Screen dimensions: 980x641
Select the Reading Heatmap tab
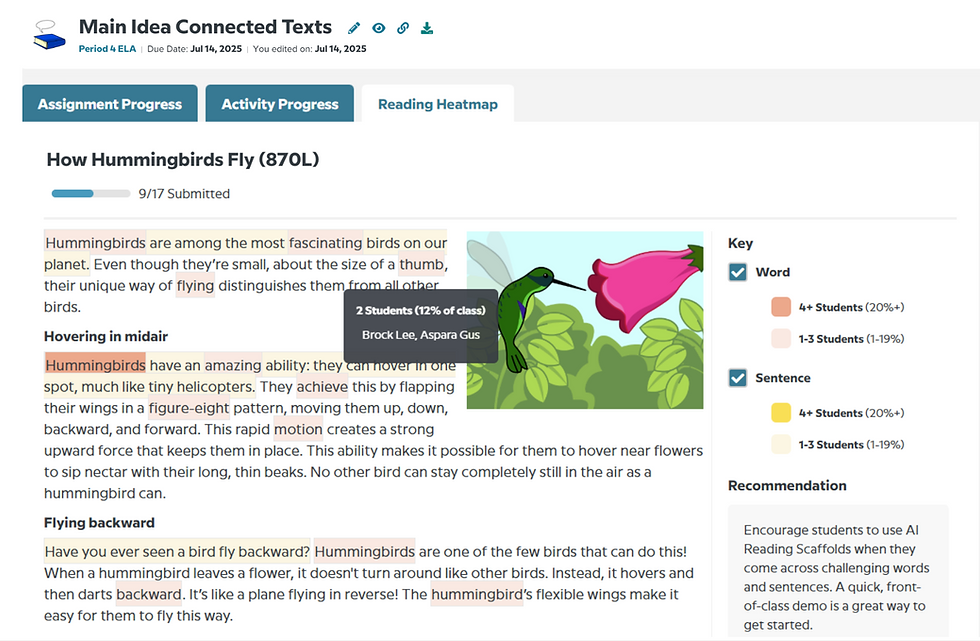point(438,104)
